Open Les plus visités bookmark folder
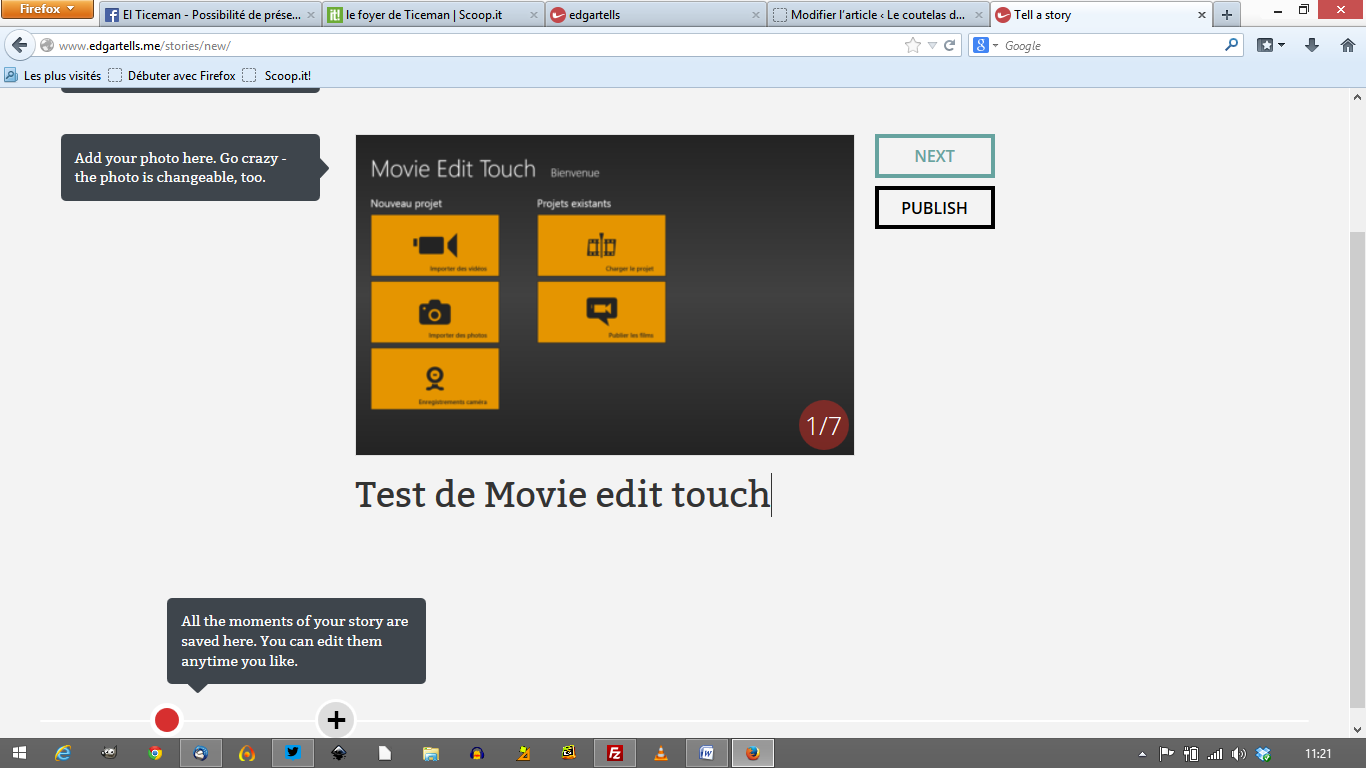 click(x=52, y=75)
